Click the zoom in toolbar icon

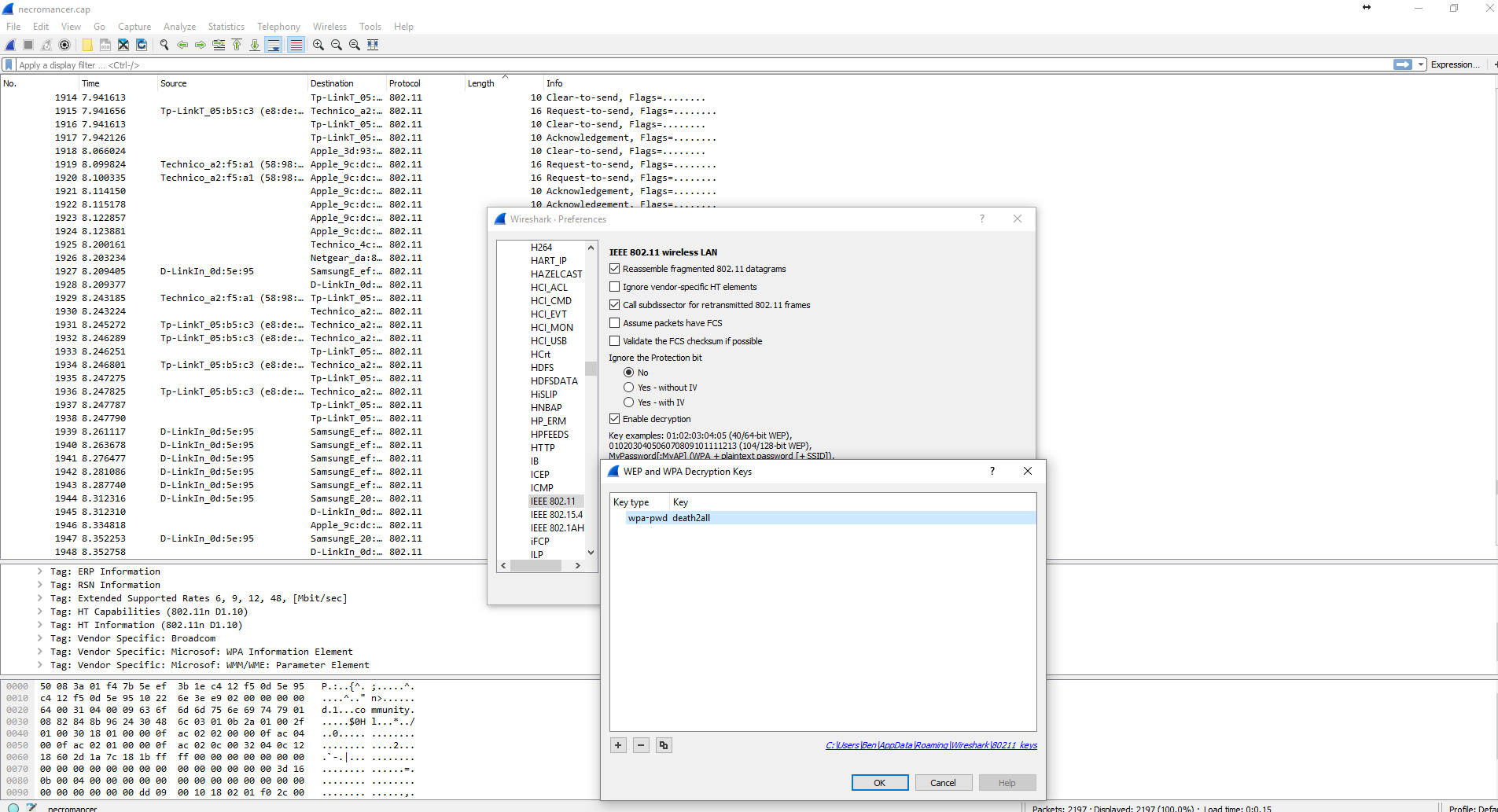pos(318,45)
